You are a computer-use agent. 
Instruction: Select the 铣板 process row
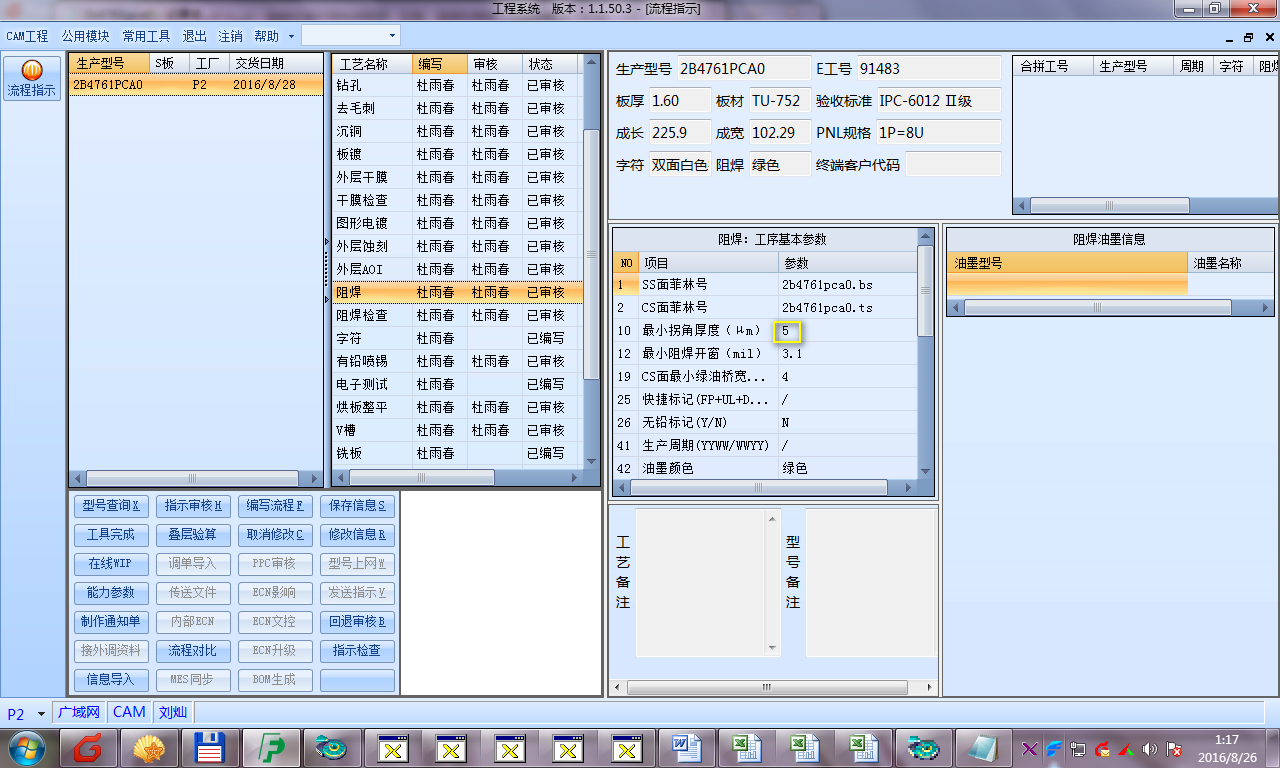[x=457, y=453]
